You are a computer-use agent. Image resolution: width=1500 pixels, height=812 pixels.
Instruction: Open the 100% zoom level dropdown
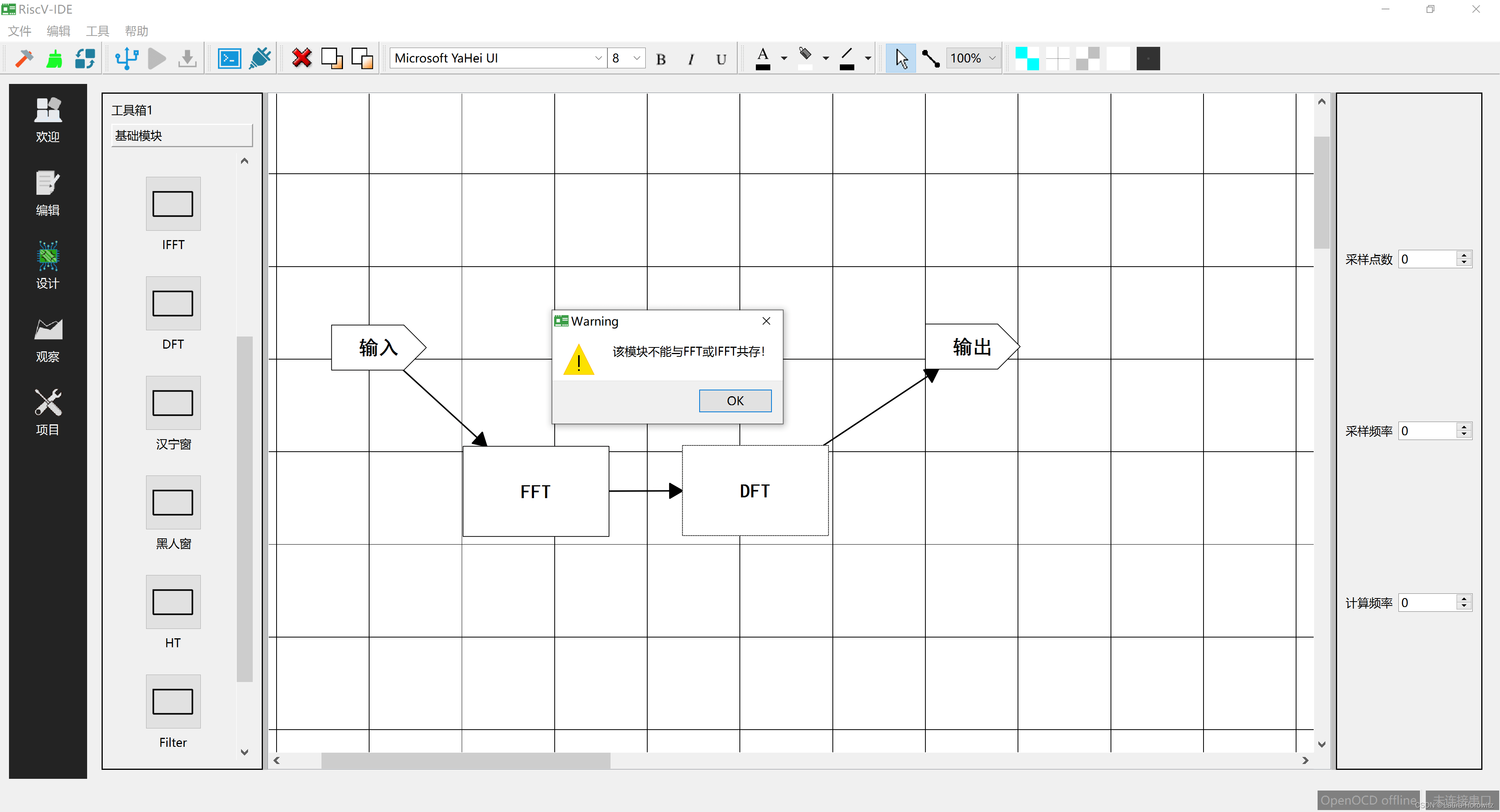click(992, 58)
